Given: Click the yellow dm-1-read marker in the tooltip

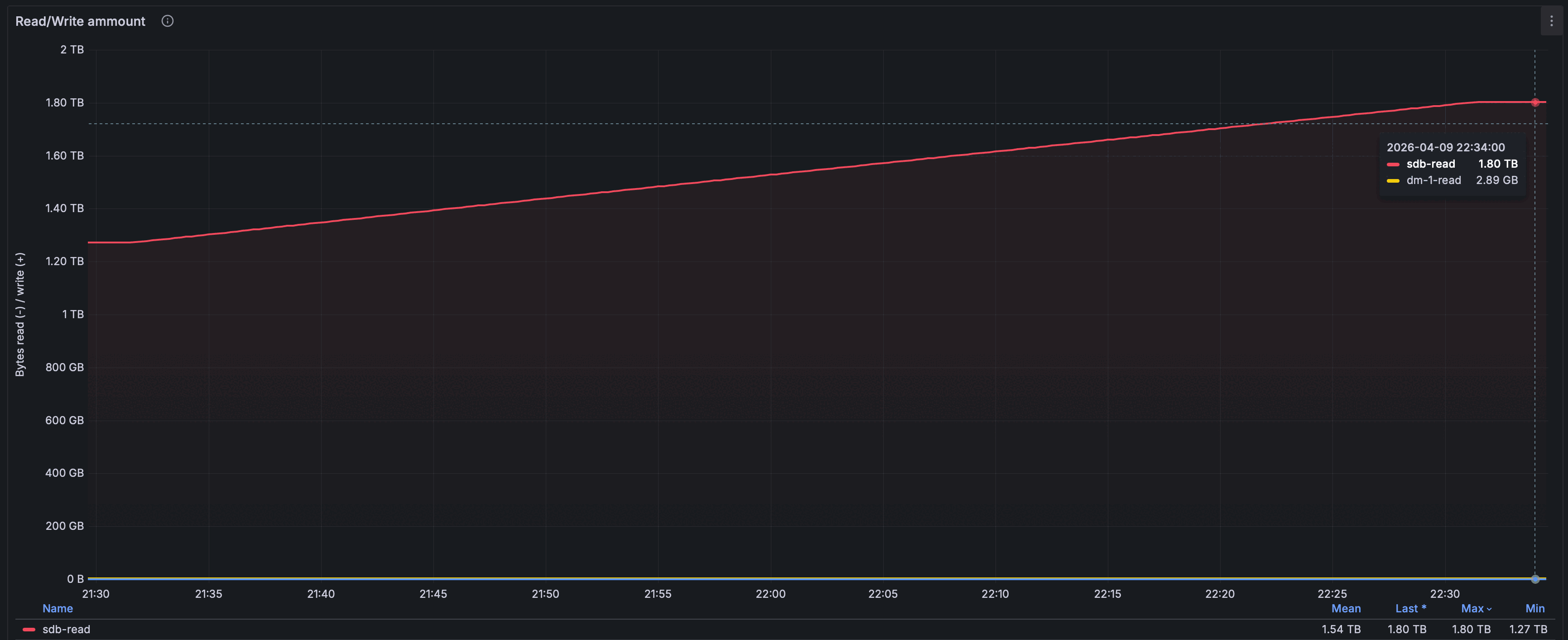Looking at the screenshot, I should [x=1393, y=181].
